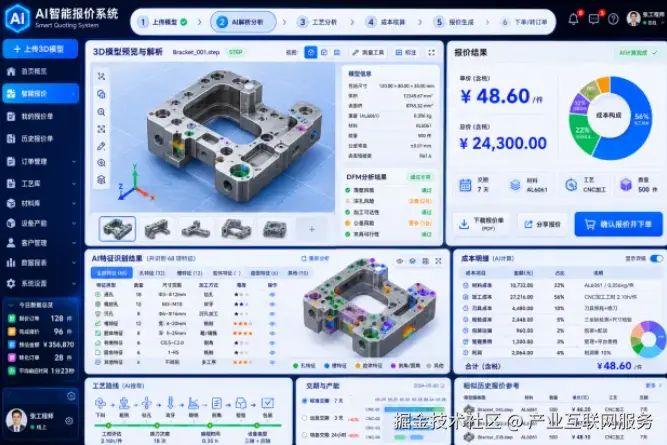This screenshot has width=667, height=445.
Task: Open 我的报价单 in sidebar
Action: 41,116
